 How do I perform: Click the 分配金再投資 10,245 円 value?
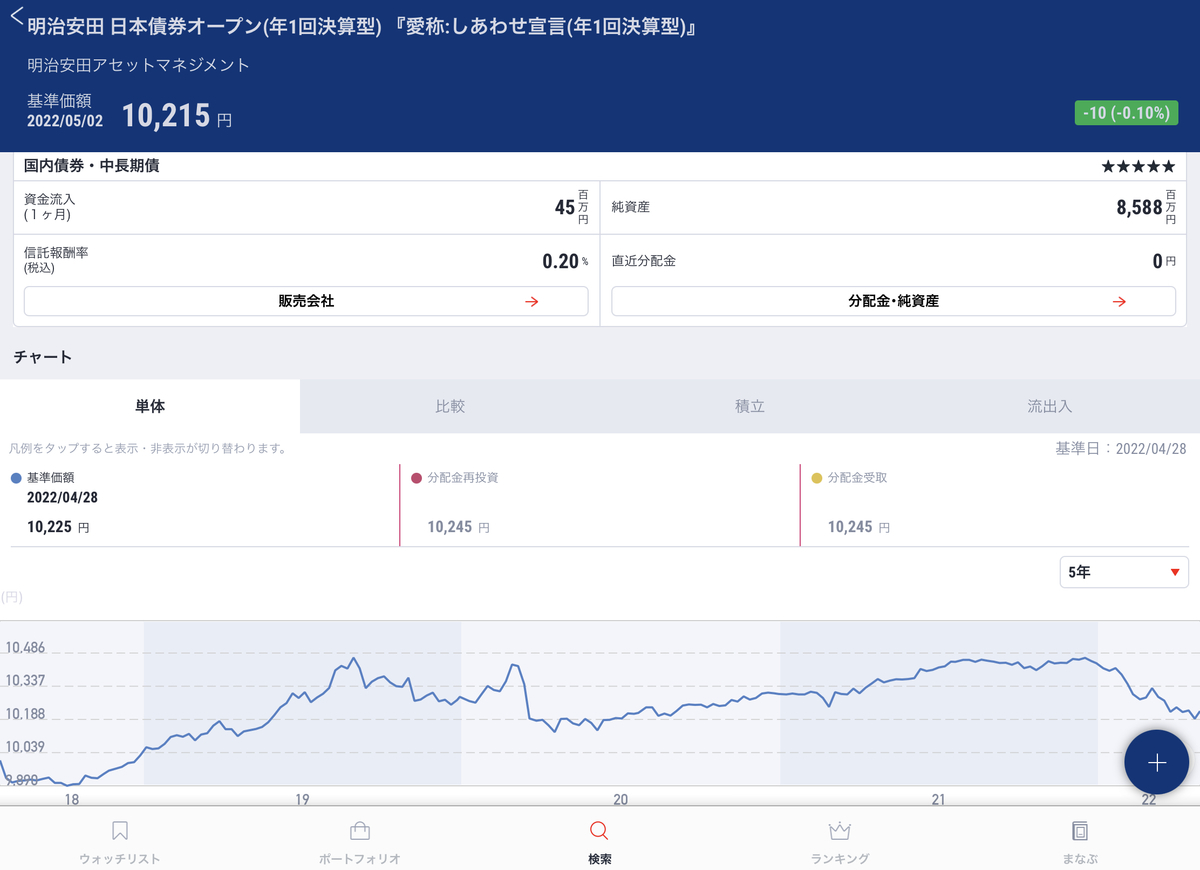(x=458, y=526)
